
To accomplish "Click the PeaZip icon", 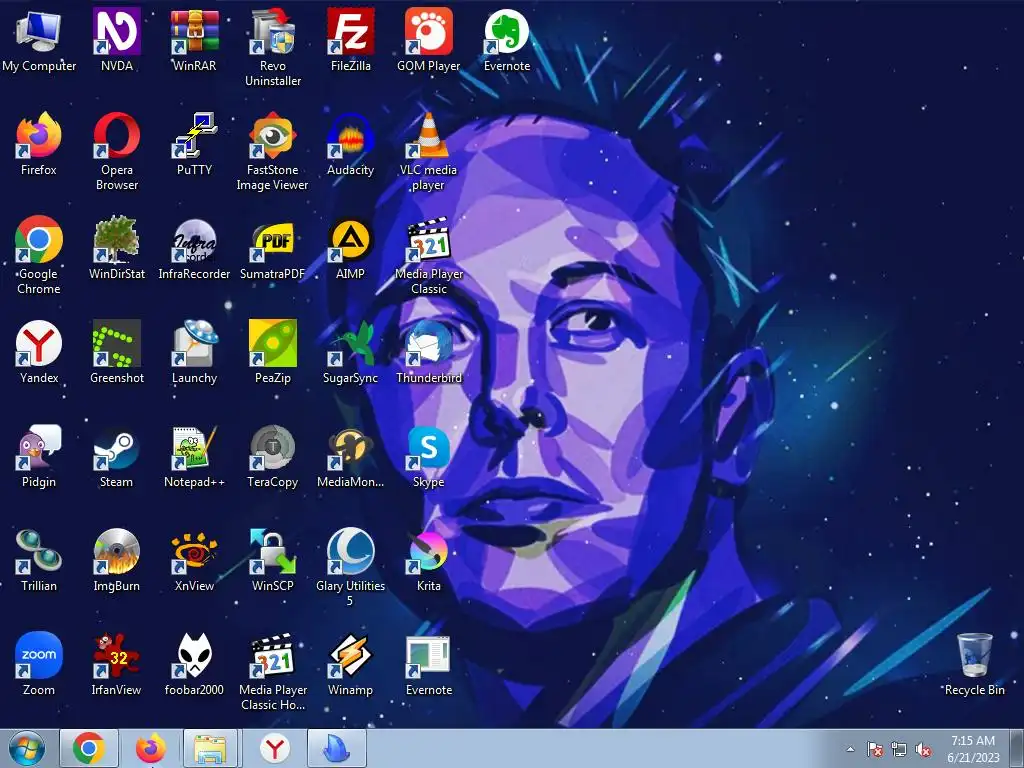I will coord(272,343).
